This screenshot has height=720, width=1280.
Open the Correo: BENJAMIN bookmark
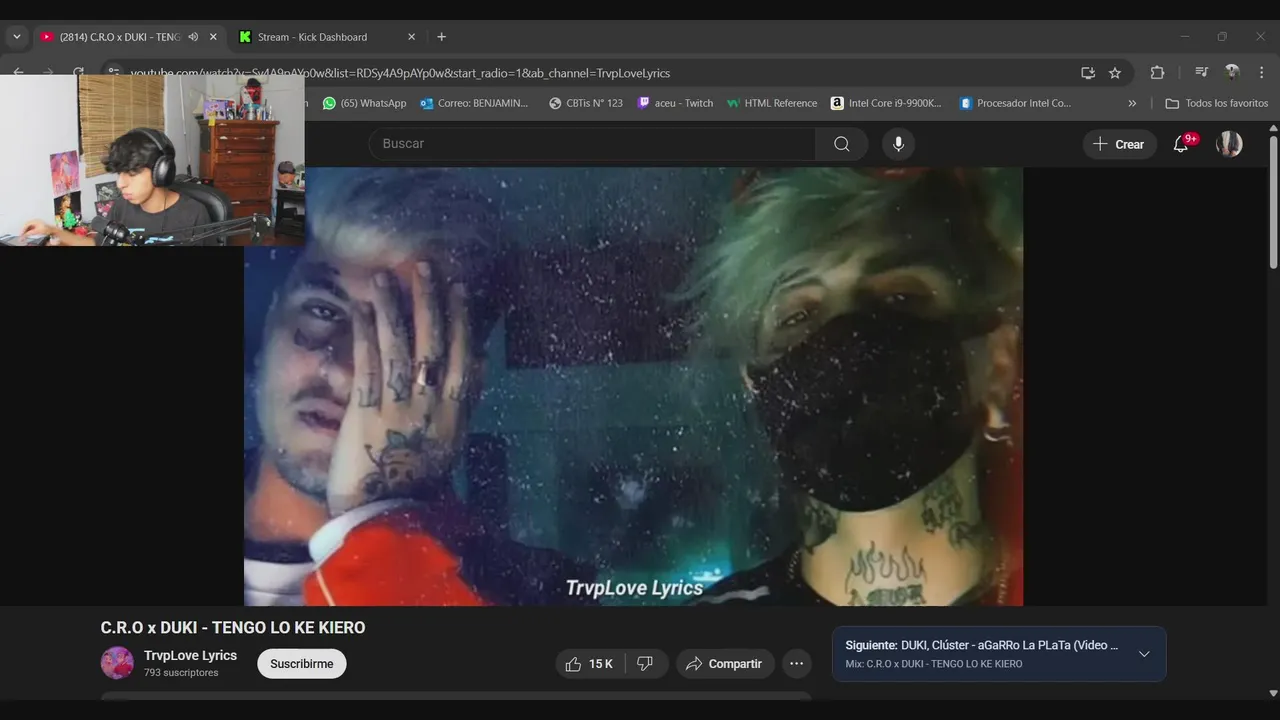pyautogui.click(x=475, y=103)
